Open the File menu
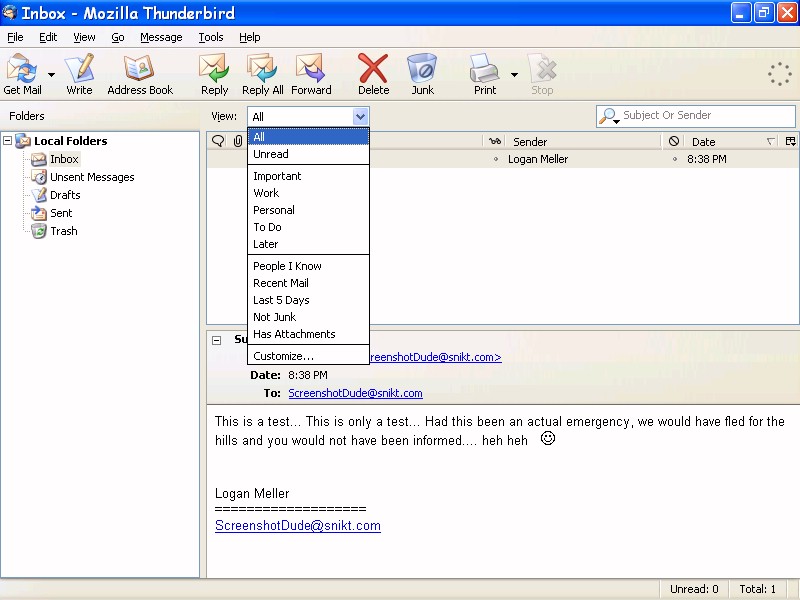This screenshot has width=800, height=600. pos(15,37)
